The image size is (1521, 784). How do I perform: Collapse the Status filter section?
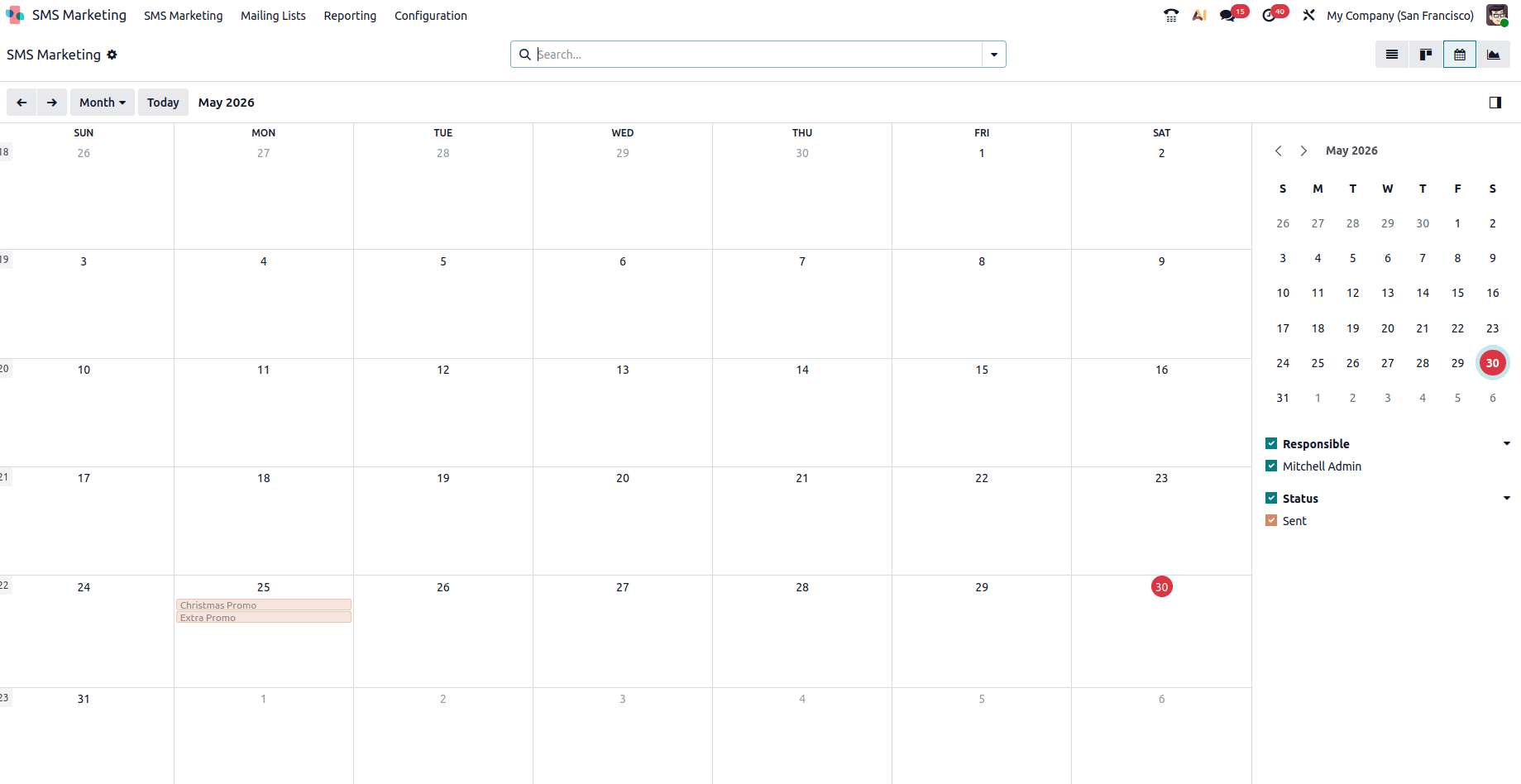1507,499
